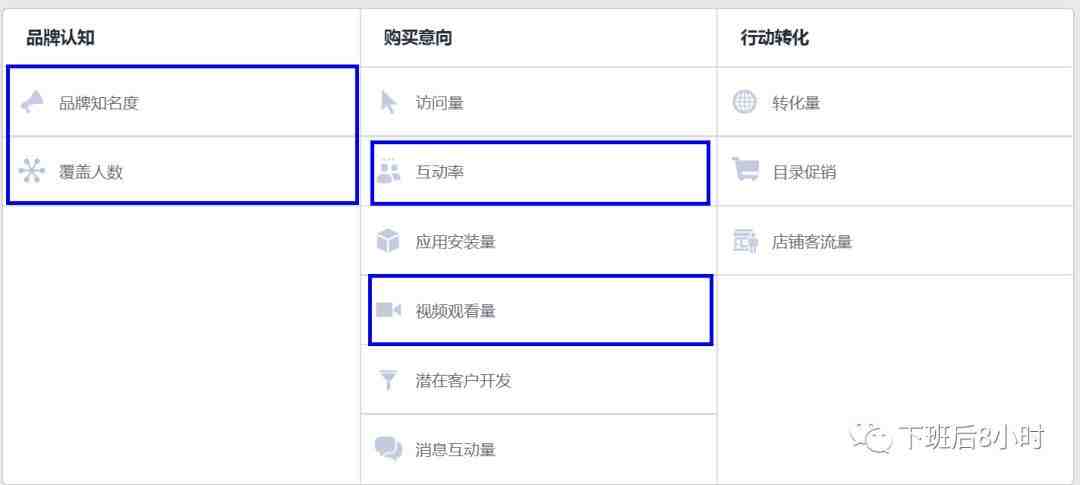Pick the 视频观看量 objective
Screen dimensions: 1080x485
coord(540,310)
